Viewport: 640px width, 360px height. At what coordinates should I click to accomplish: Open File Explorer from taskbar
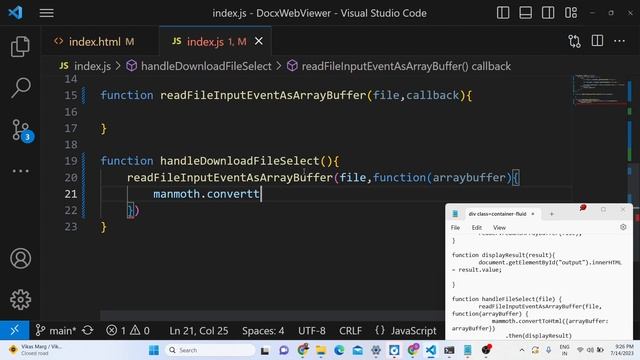pyautogui.click(x=321, y=350)
